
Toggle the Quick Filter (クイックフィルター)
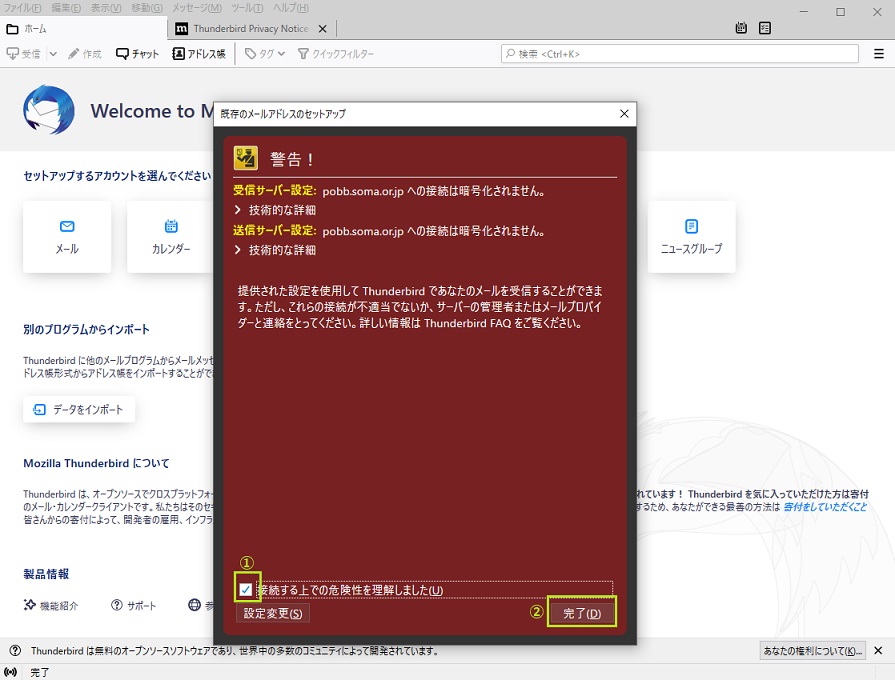pyautogui.click(x=336, y=54)
